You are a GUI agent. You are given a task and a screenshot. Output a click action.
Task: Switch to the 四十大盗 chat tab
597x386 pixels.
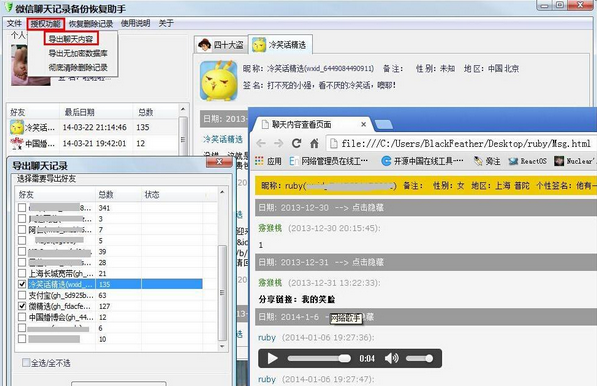(x=221, y=45)
